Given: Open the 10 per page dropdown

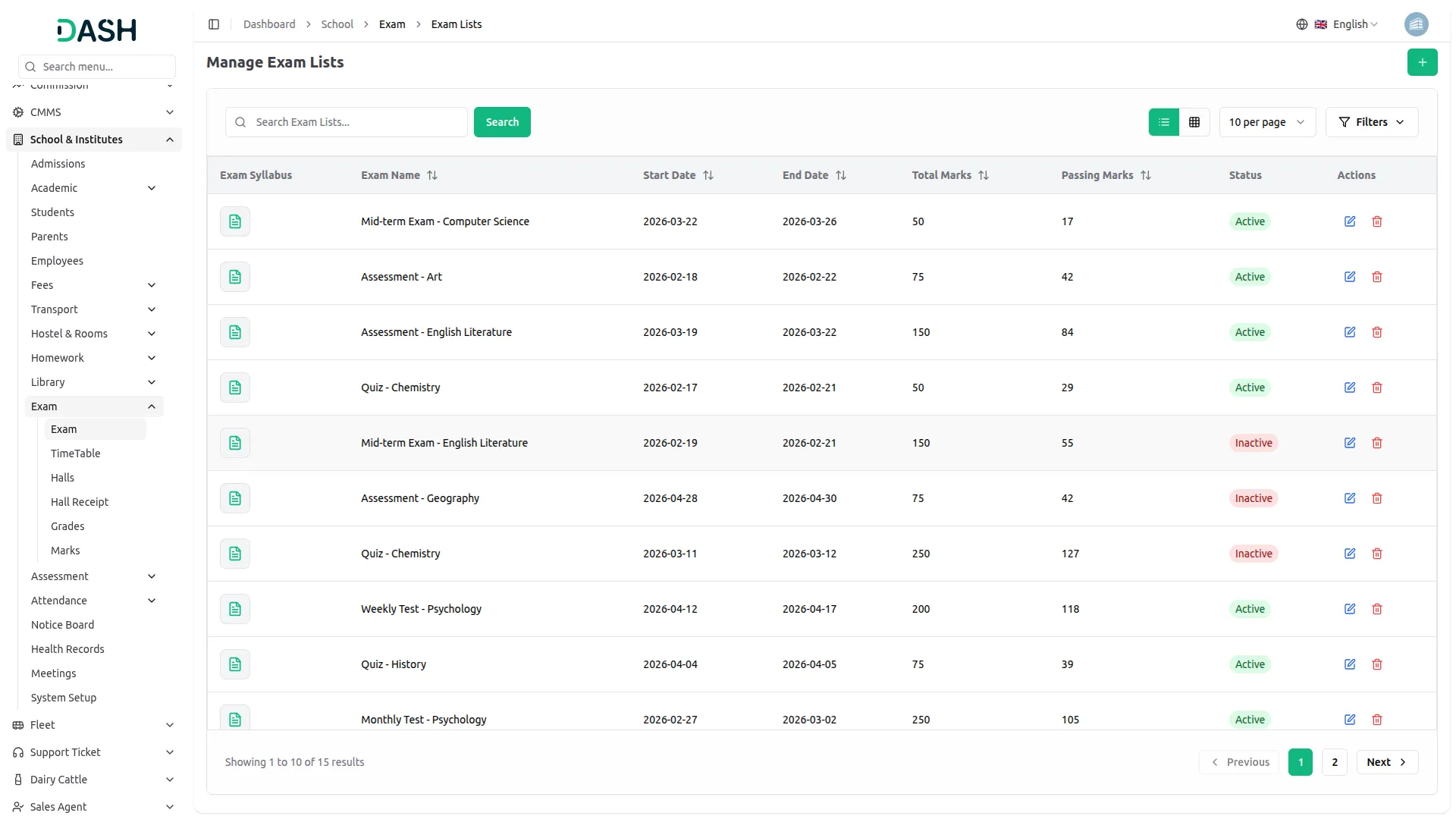Looking at the screenshot, I should tap(1266, 121).
